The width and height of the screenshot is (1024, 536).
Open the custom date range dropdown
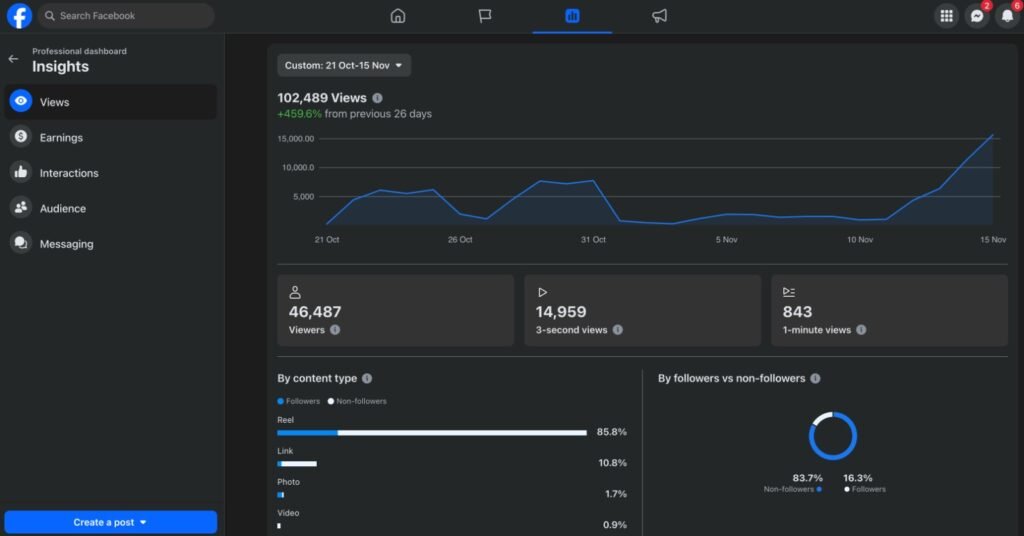pyautogui.click(x=344, y=65)
